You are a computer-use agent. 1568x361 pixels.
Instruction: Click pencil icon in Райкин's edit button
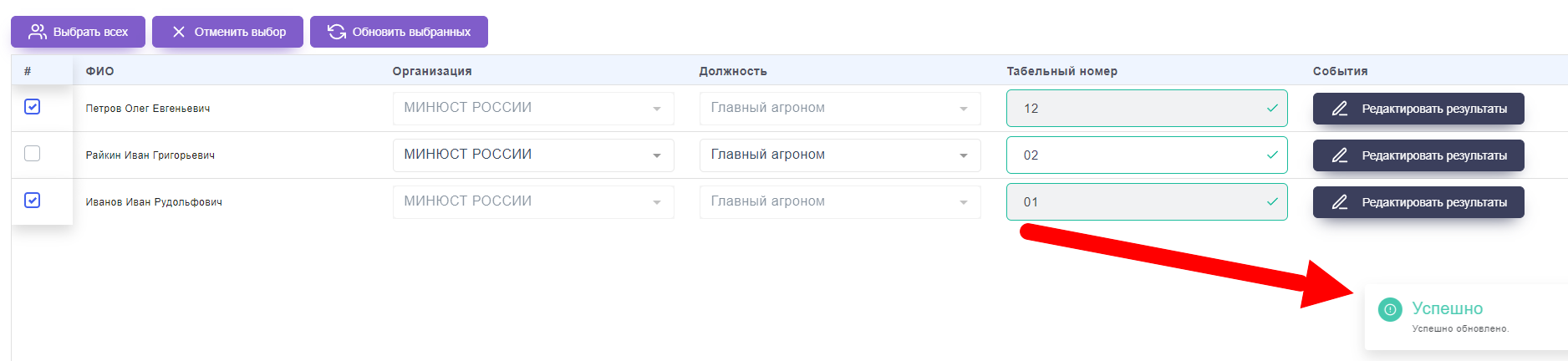[1340, 155]
